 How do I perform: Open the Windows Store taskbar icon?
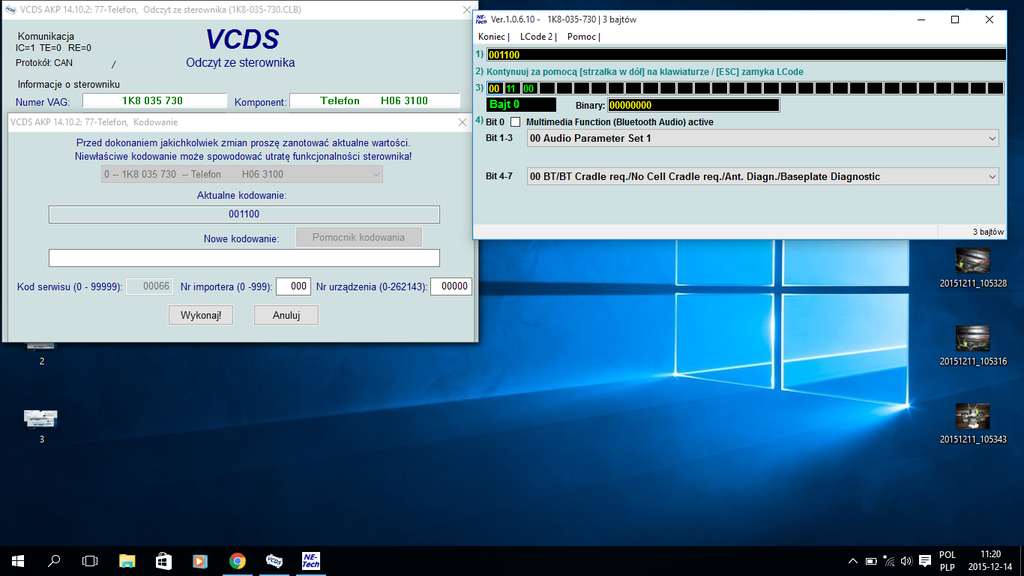coord(163,561)
